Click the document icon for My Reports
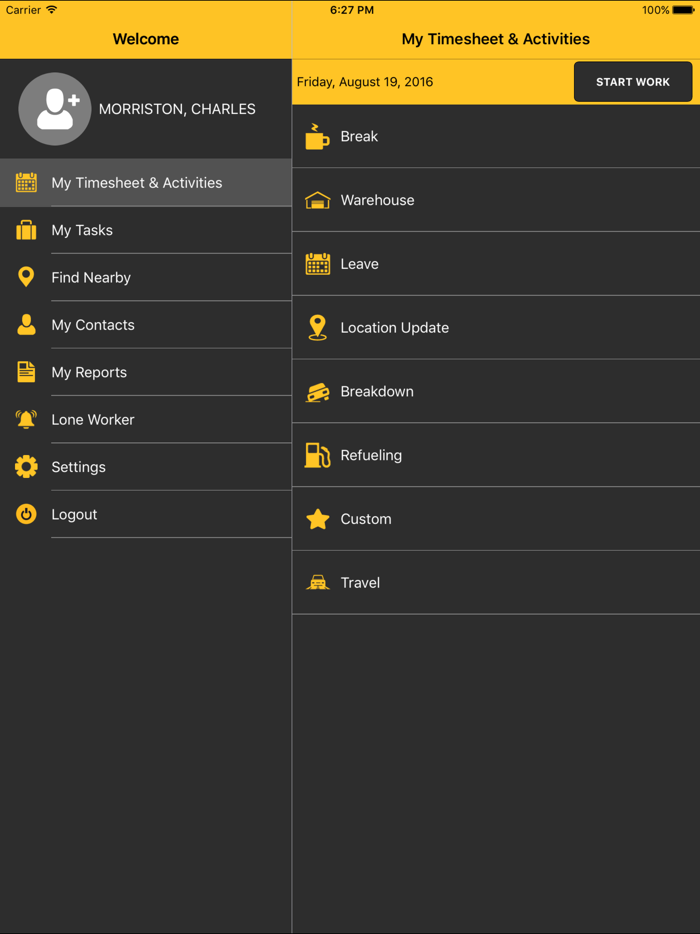 pyautogui.click(x=26, y=372)
